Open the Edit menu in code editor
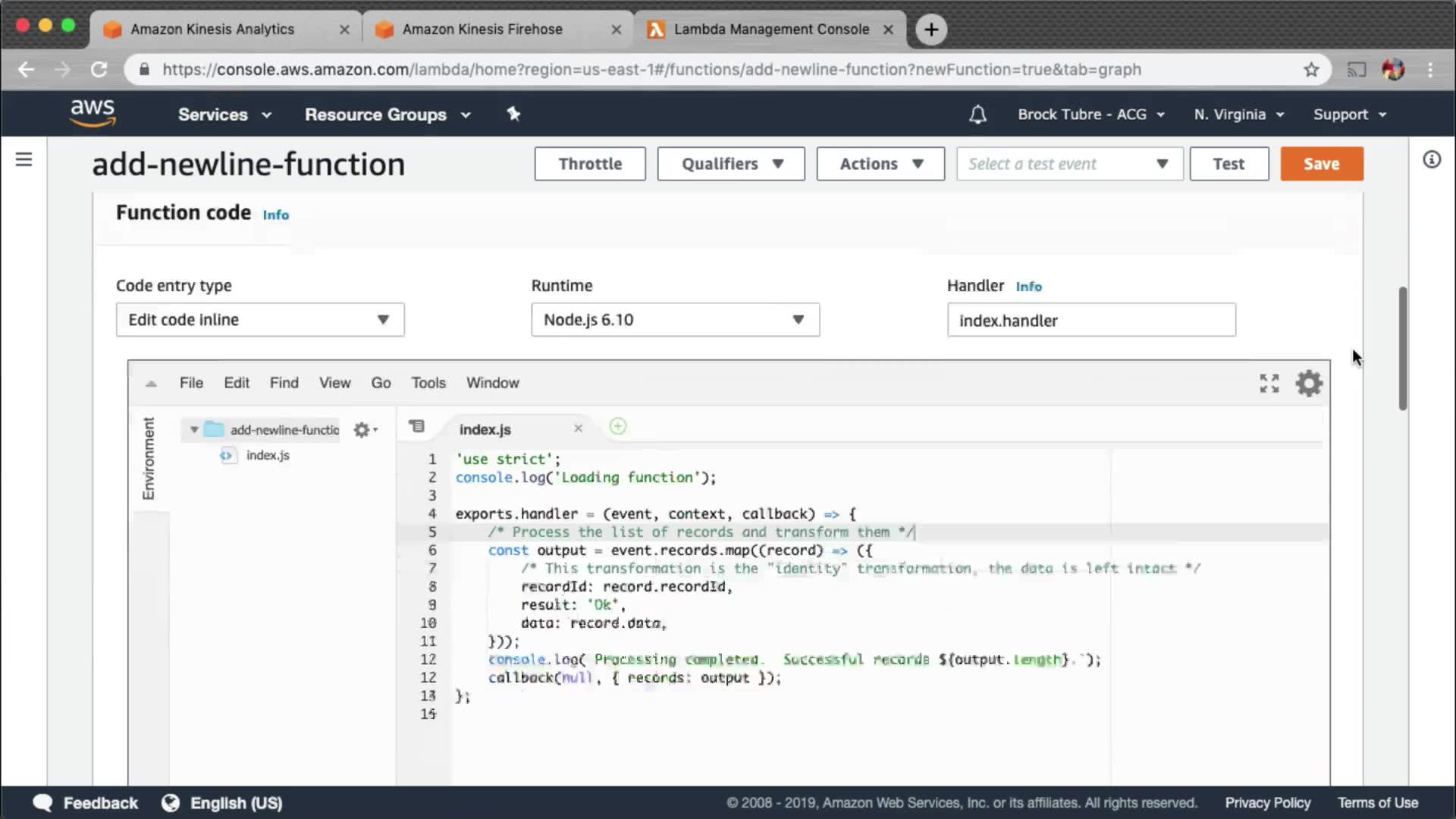Screen dimensions: 1456x819 pyautogui.click(x=236, y=383)
